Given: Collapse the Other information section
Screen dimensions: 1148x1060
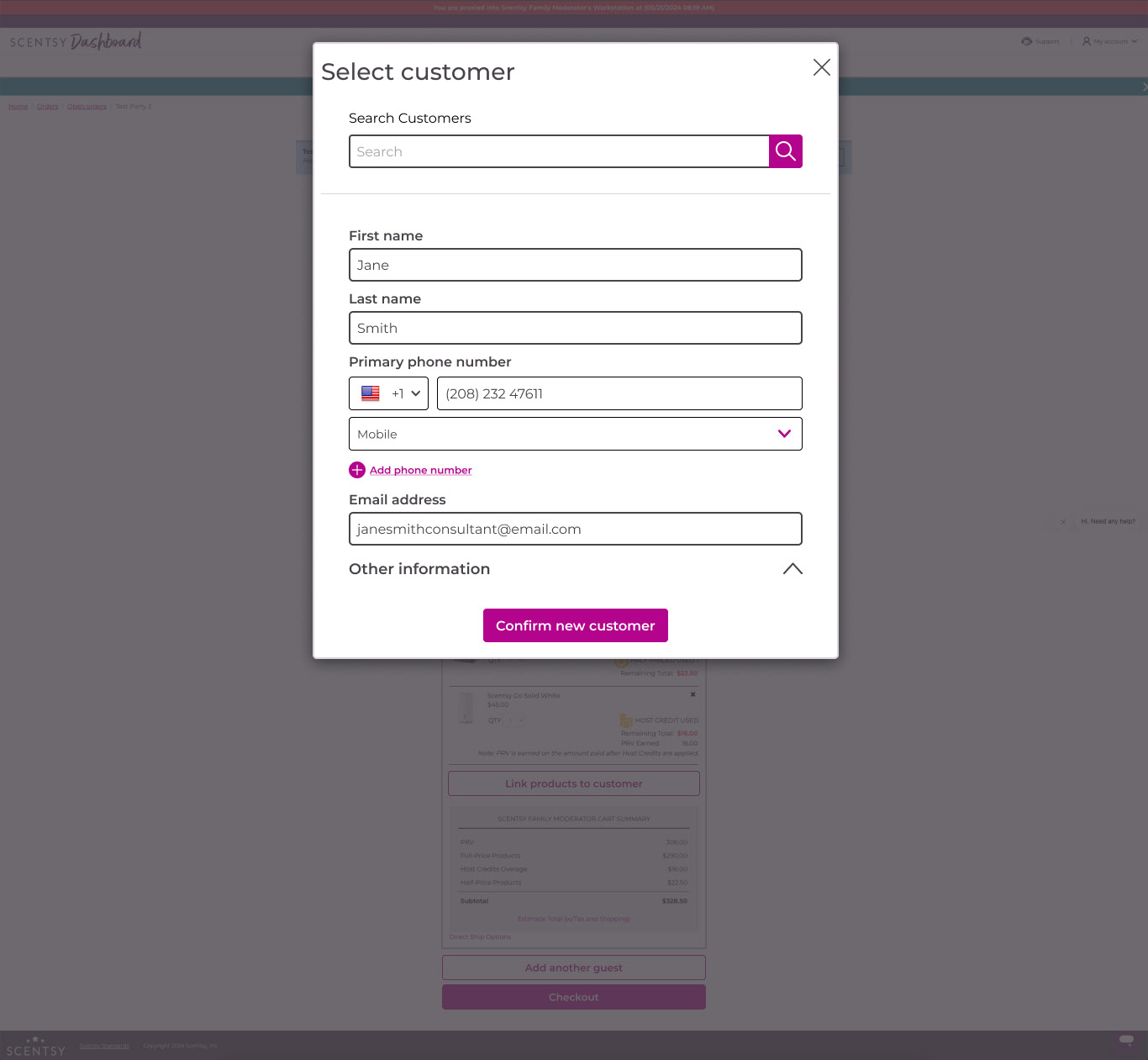Looking at the screenshot, I should coord(793,569).
